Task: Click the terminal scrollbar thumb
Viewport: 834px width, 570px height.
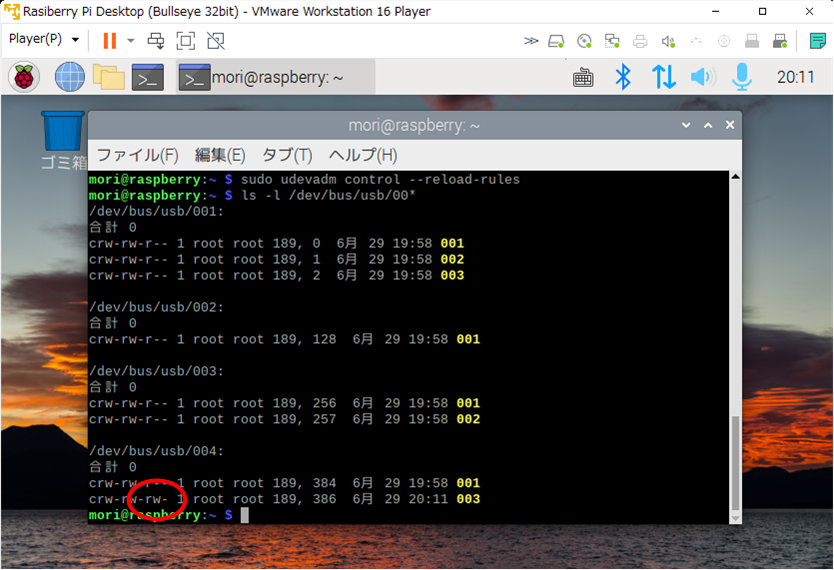Action: pyautogui.click(x=736, y=463)
